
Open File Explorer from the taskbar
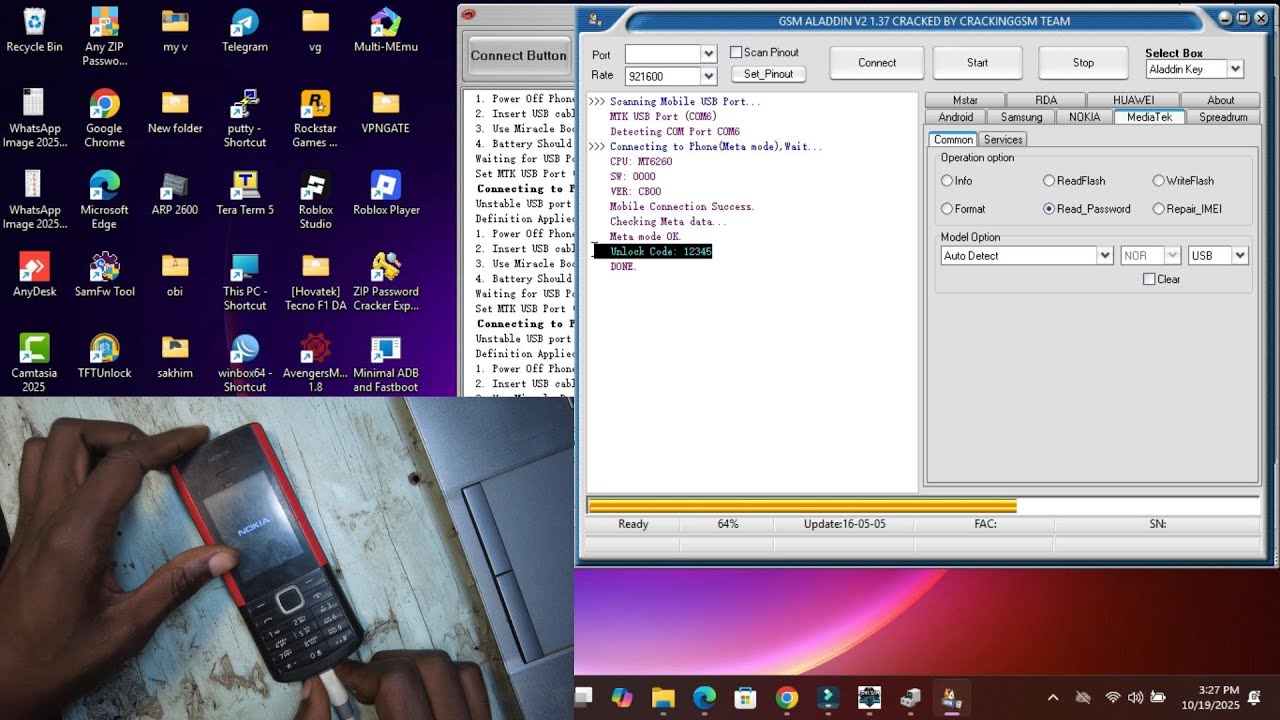pos(663,698)
